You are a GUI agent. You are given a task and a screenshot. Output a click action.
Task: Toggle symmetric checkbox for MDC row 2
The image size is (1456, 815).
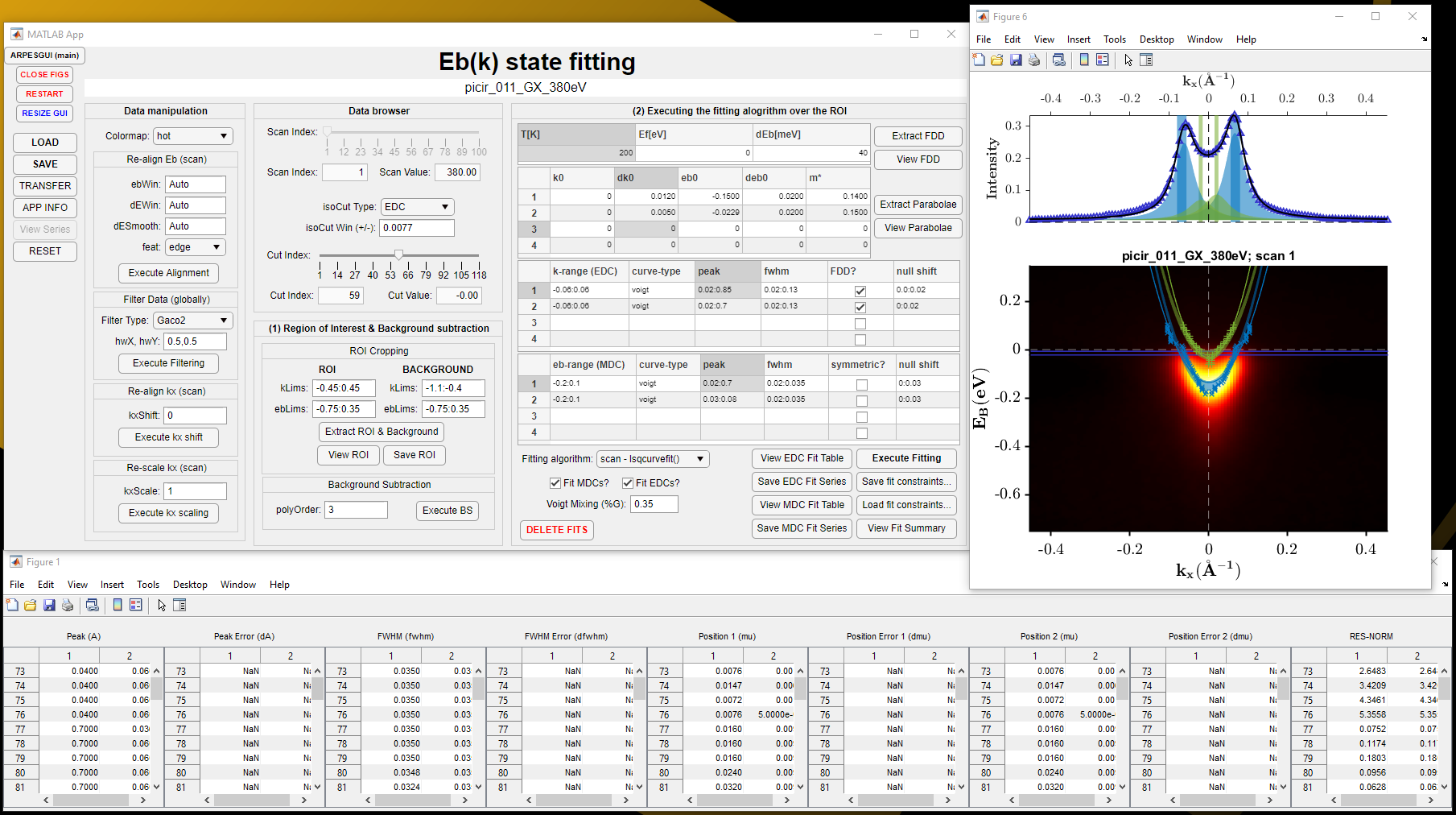tap(862, 400)
